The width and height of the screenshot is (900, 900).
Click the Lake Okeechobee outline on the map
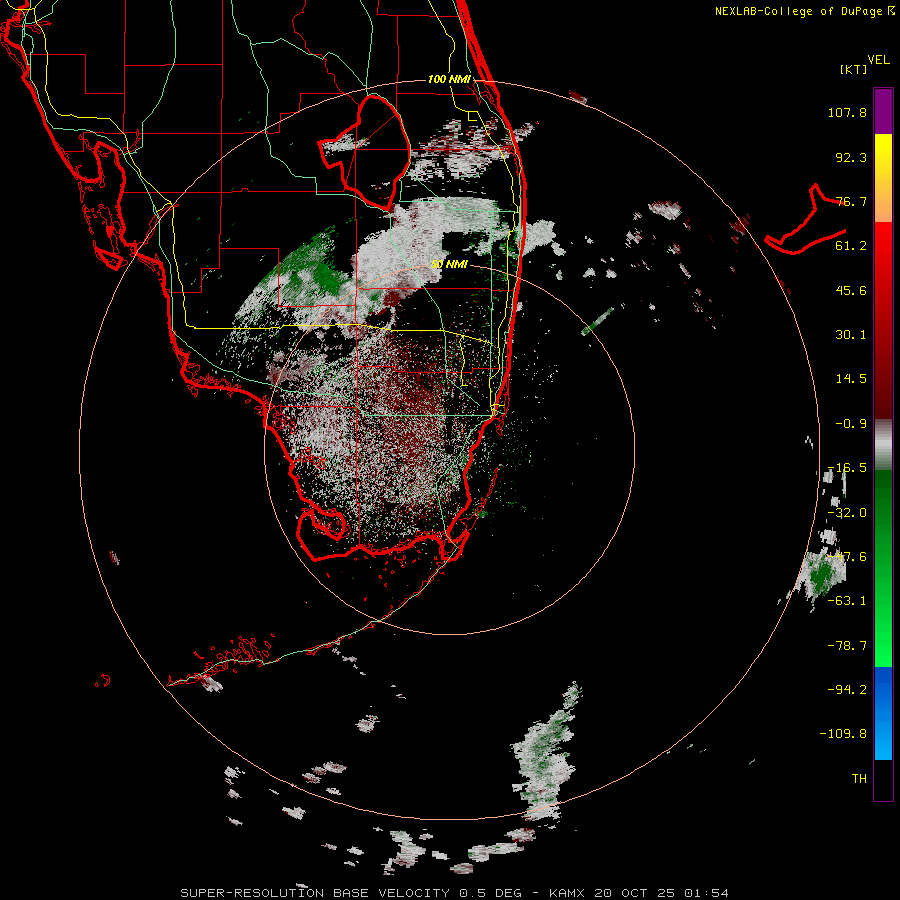coord(364,152)
